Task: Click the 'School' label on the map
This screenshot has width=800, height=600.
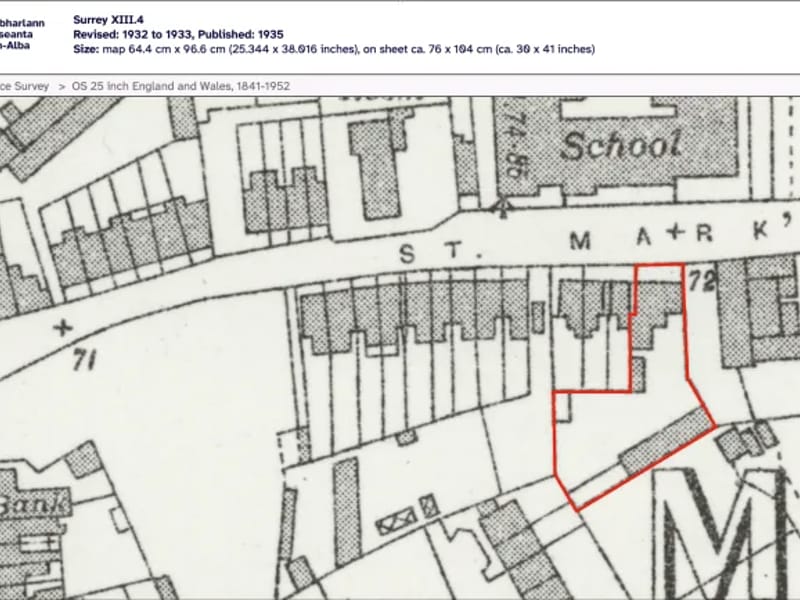Action: (621, 145)
